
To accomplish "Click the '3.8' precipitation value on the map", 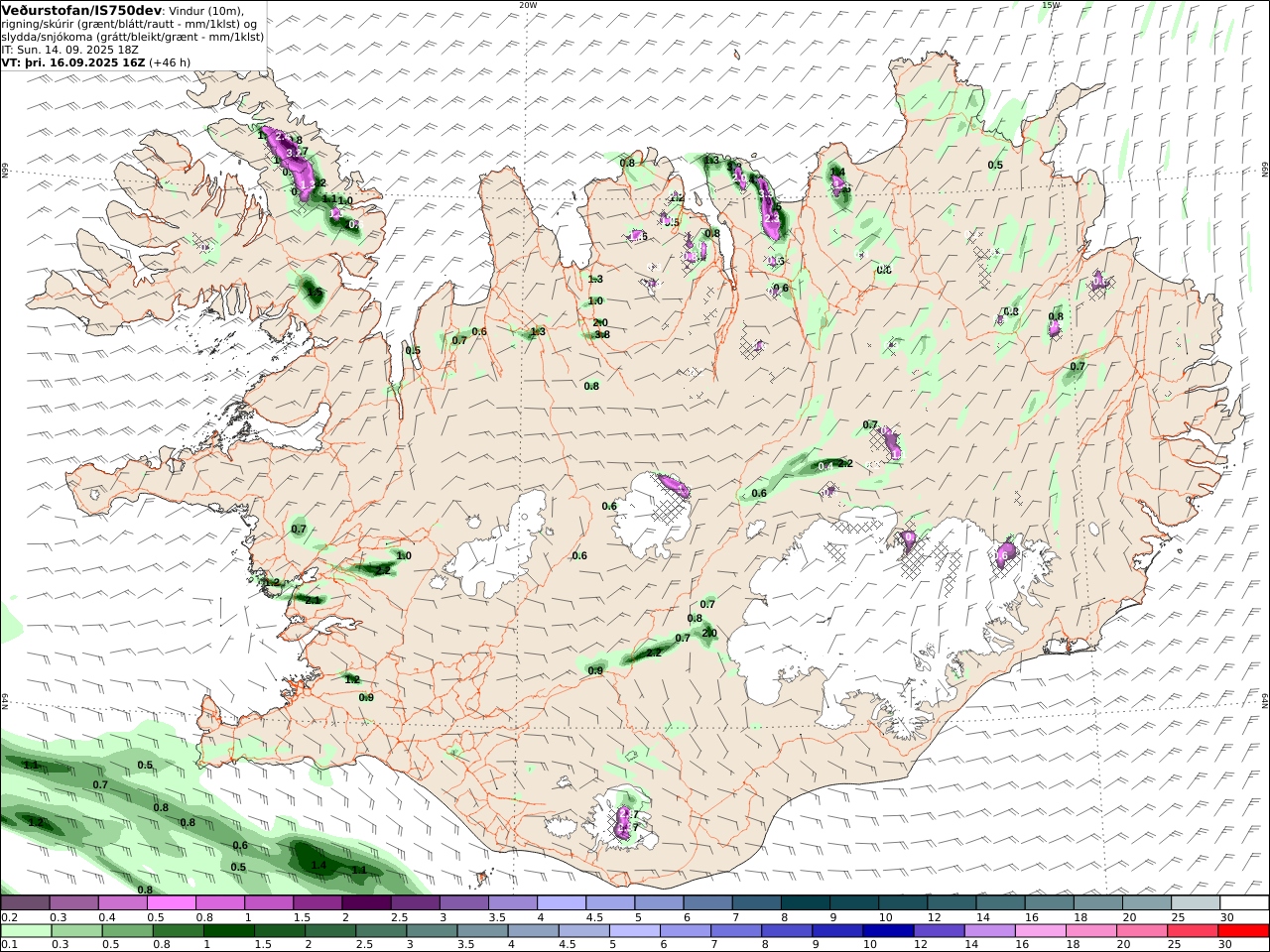I will click(601, 334).
